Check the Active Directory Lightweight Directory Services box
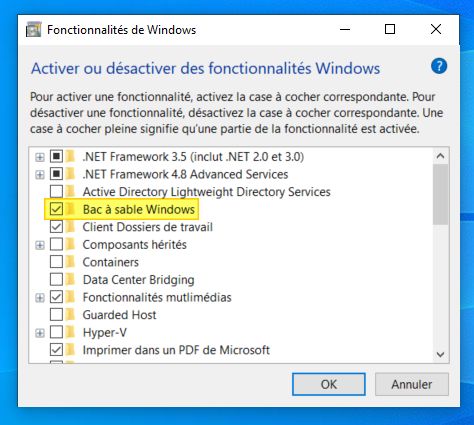This screenshot has height=425, width=474. pyautogui.click(x=56, y=191)
